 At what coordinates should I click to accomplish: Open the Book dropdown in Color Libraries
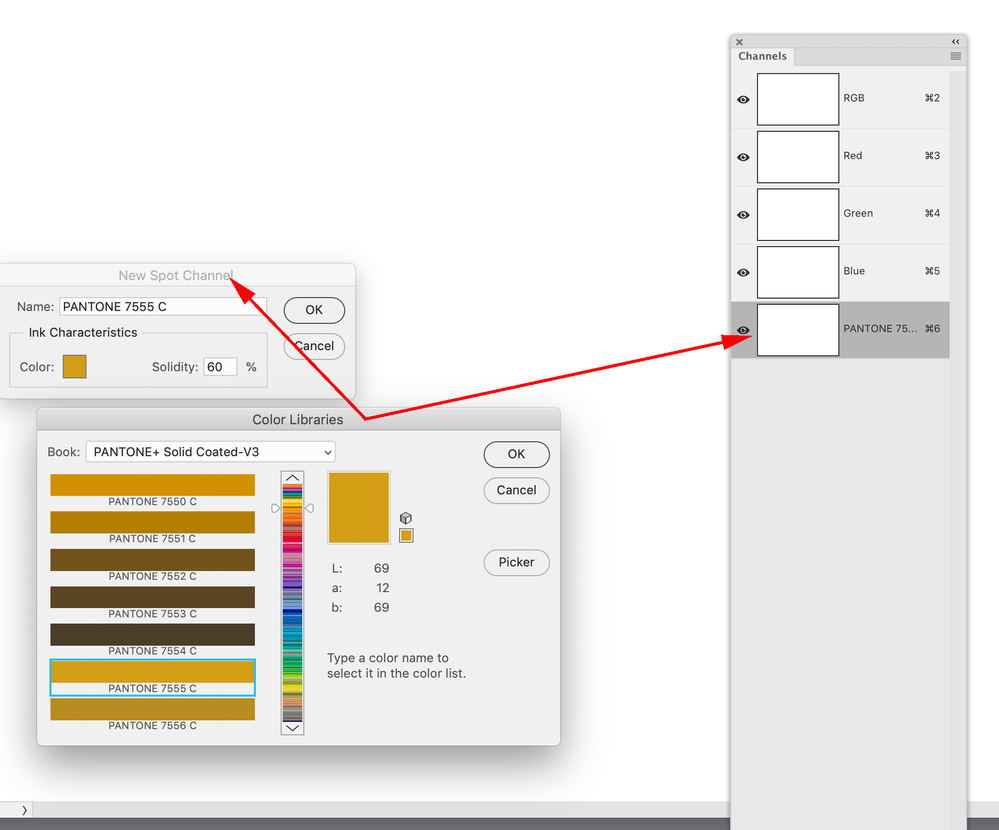[210, 452]
